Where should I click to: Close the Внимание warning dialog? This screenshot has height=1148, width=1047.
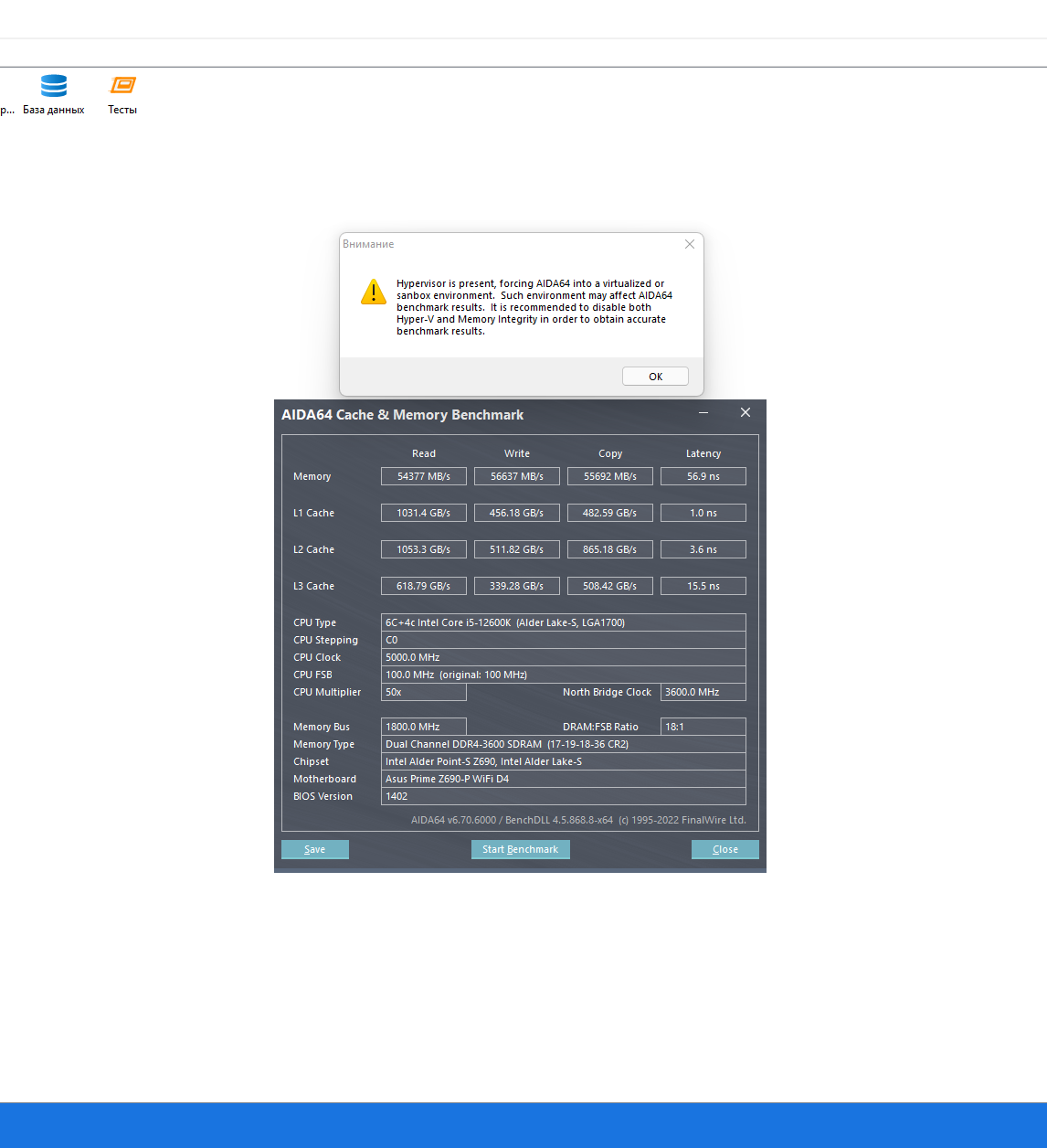coord(690,244)
